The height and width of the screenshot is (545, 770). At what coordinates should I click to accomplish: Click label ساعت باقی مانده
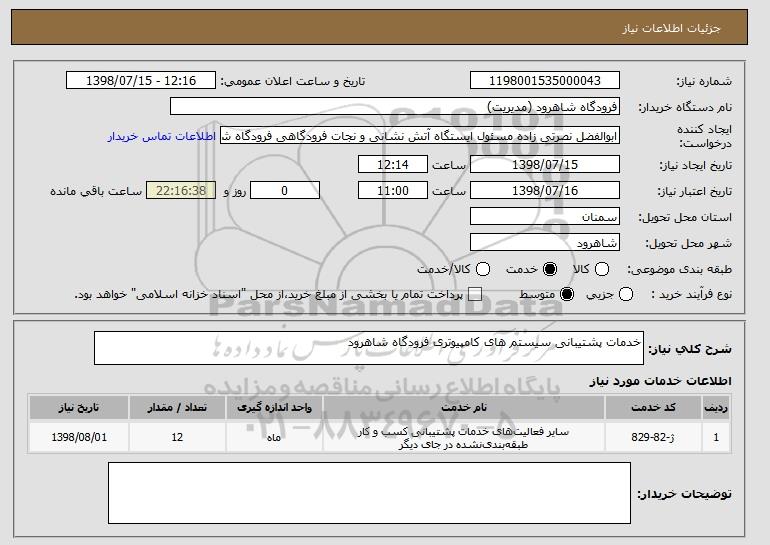pyautogui.click(x=96, y=191)
